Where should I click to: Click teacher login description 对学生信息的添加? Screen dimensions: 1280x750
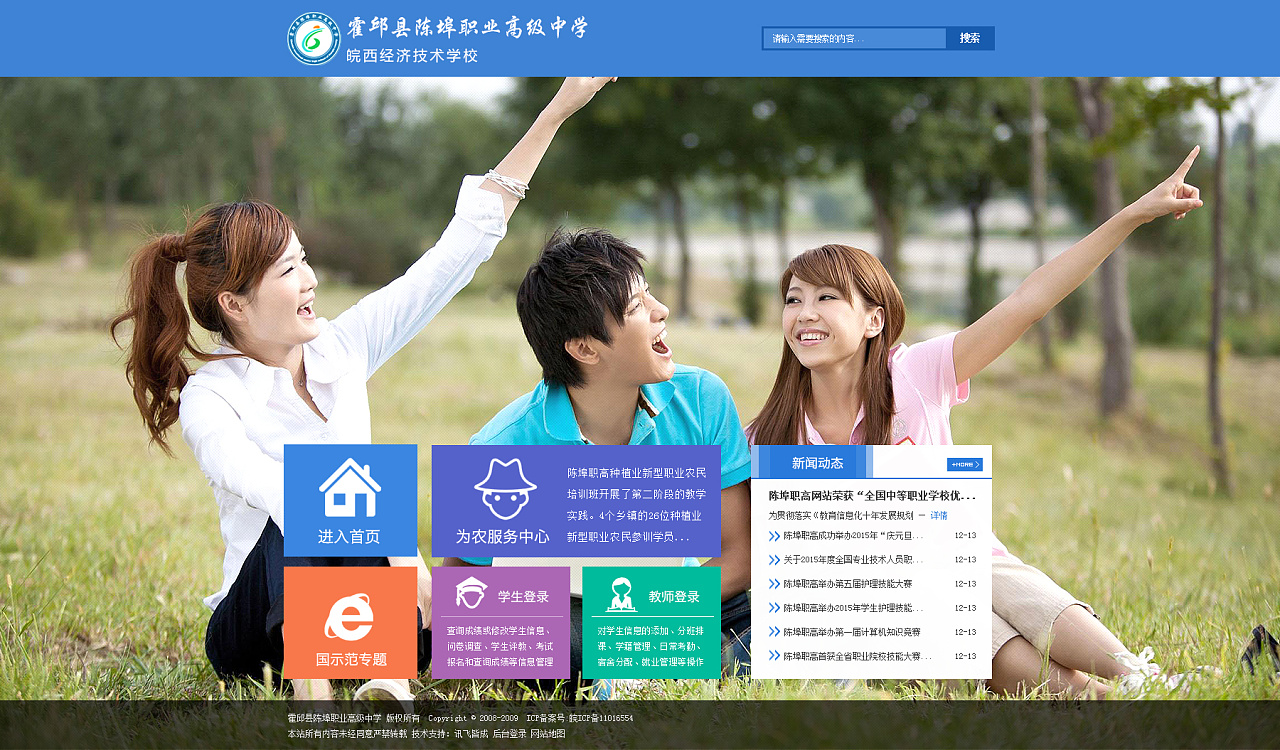[651, 646]
